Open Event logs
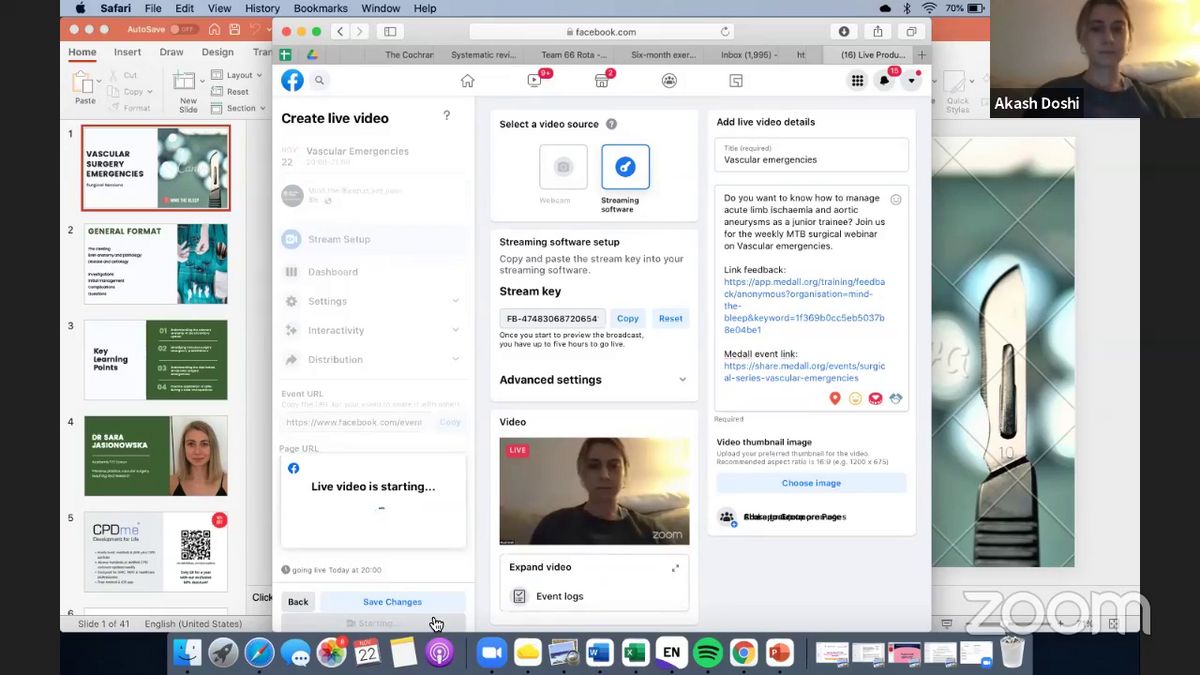 tap(594, 596)
